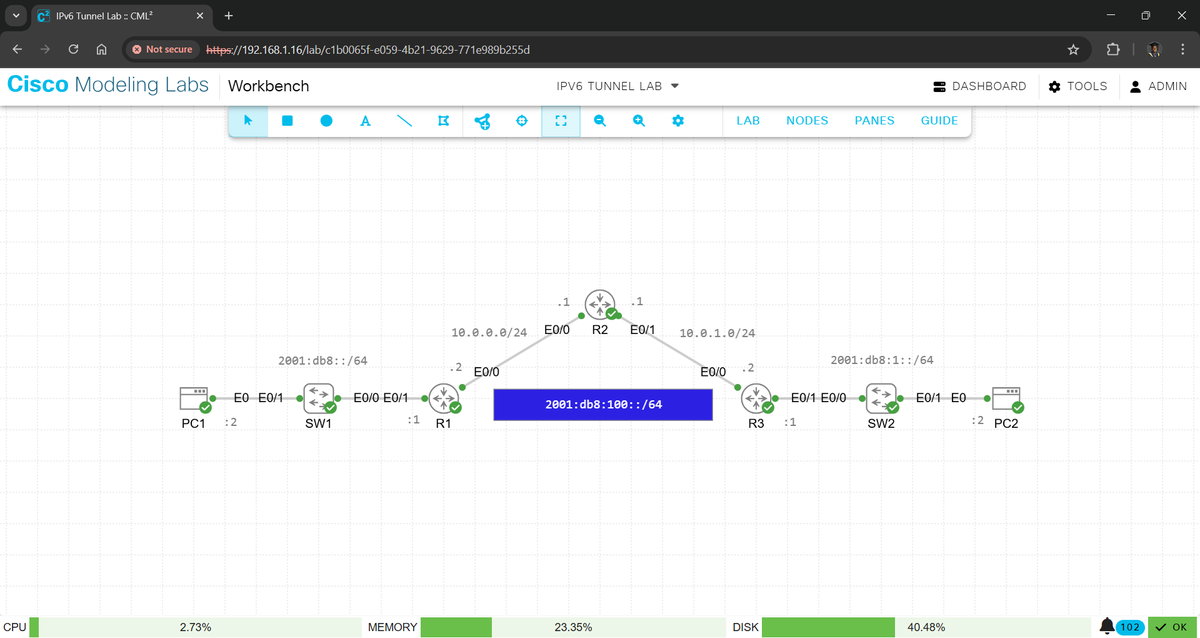1200x638 pixels.
Task: Go to browser home page
Action: click(x=101, y=49)
